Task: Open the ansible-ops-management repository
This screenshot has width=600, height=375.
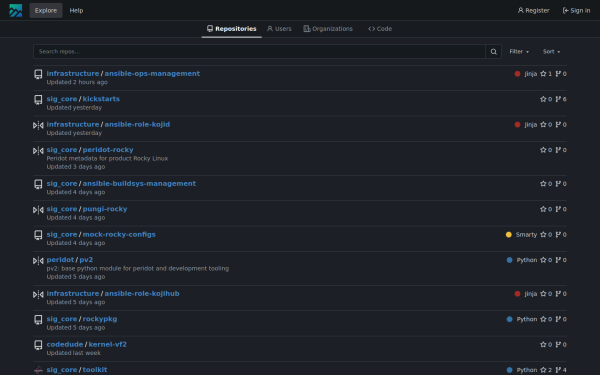Action: (152, 73)
